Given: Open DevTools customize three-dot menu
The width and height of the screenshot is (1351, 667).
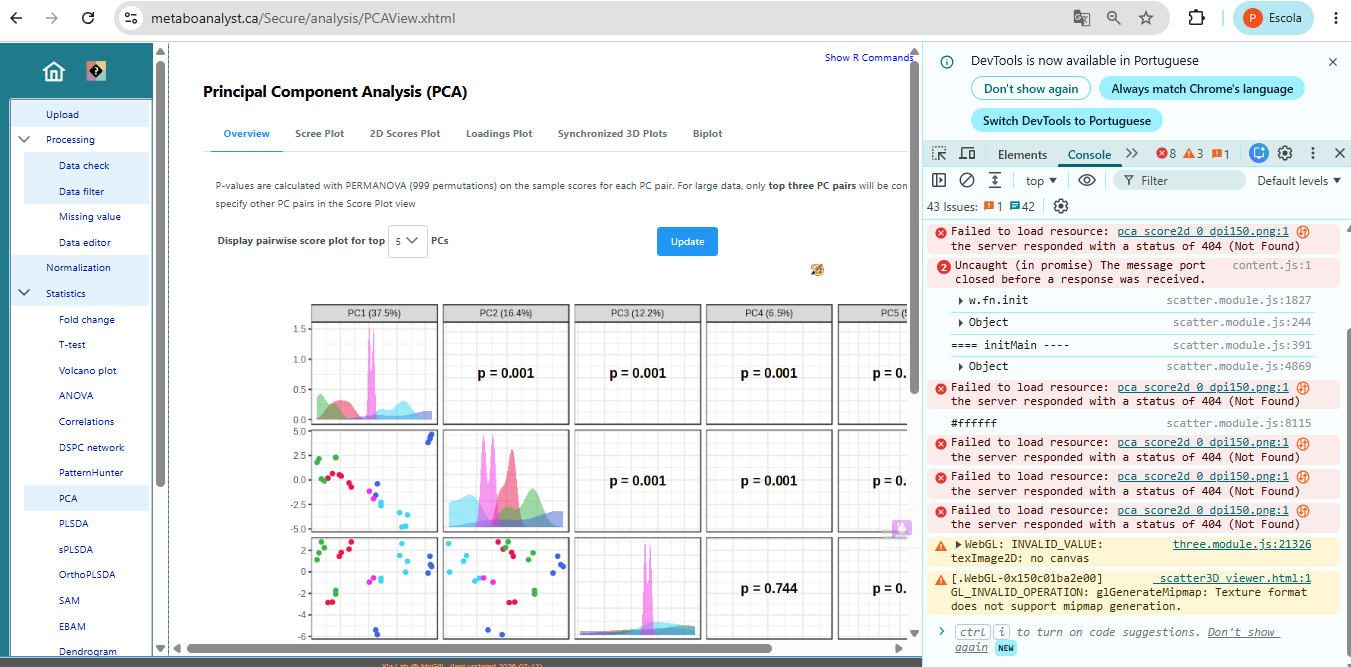Looking at the screenshot, I should [1313, 153].
